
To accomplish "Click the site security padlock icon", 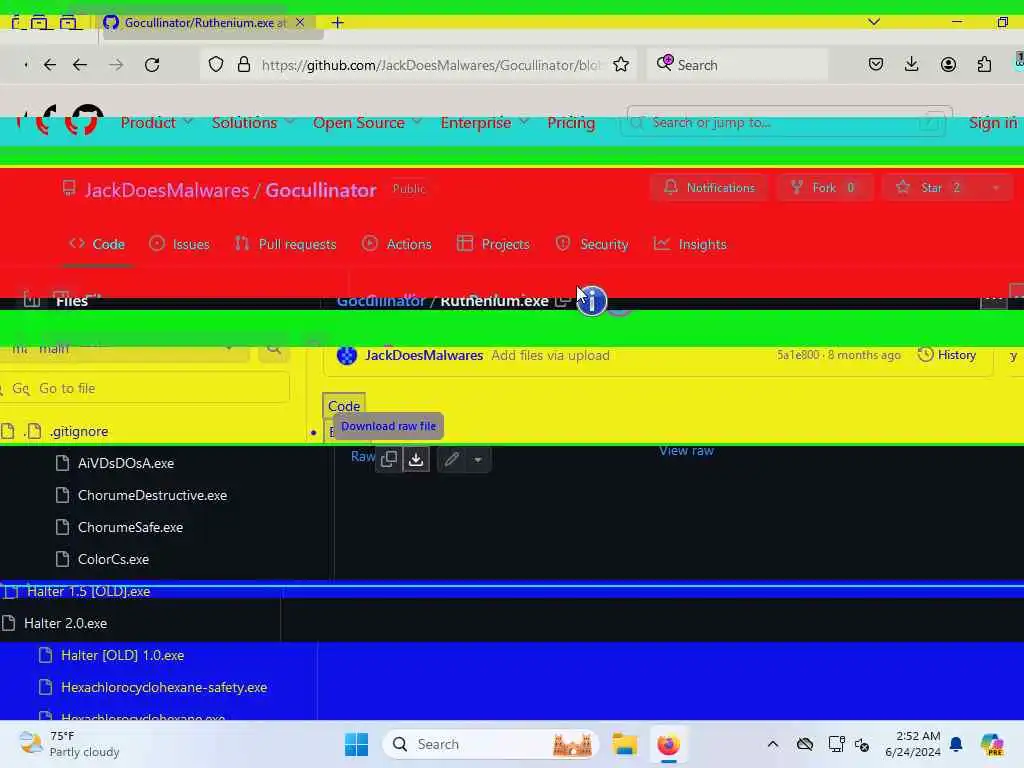I will [244, 65].
